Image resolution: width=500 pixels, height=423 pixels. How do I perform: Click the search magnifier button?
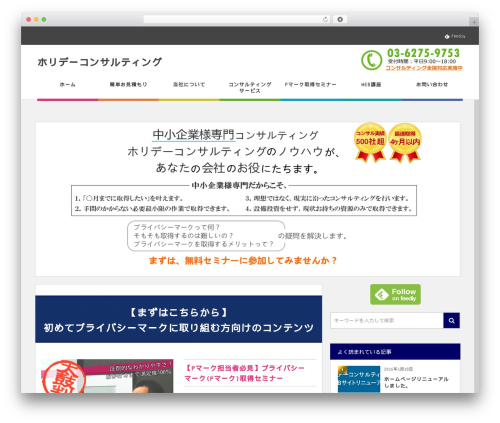(x=452, y=320)
